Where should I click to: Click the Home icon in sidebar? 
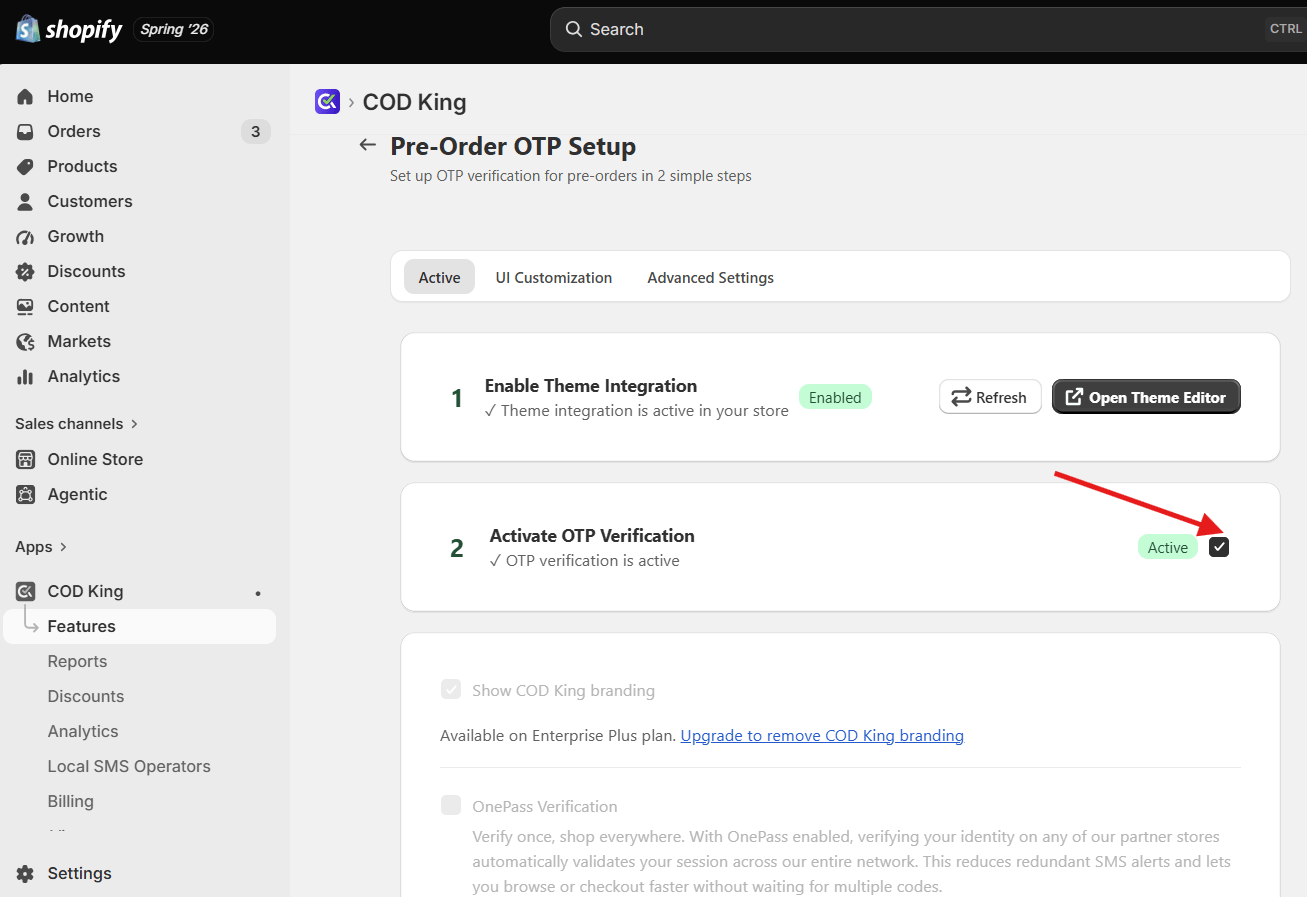point(26,96)
